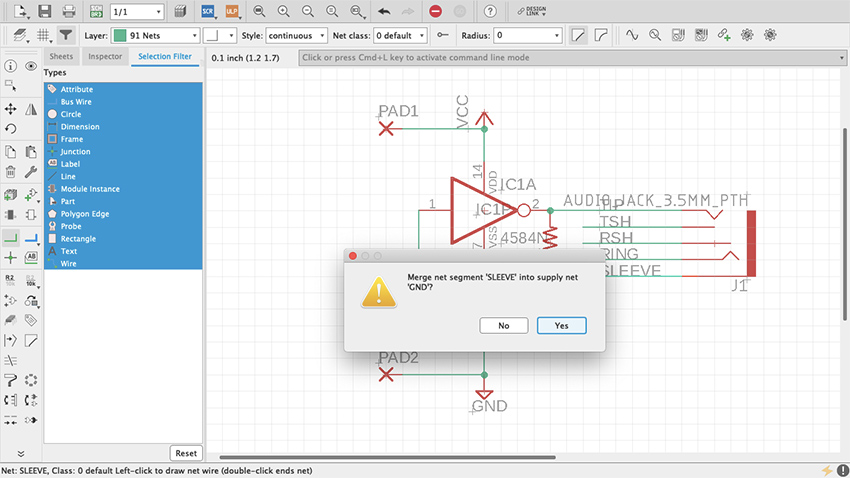This screenshot has width=850, height=478.
Task: Open the Style continuous dropdown
Action: (x=297, y=36)
